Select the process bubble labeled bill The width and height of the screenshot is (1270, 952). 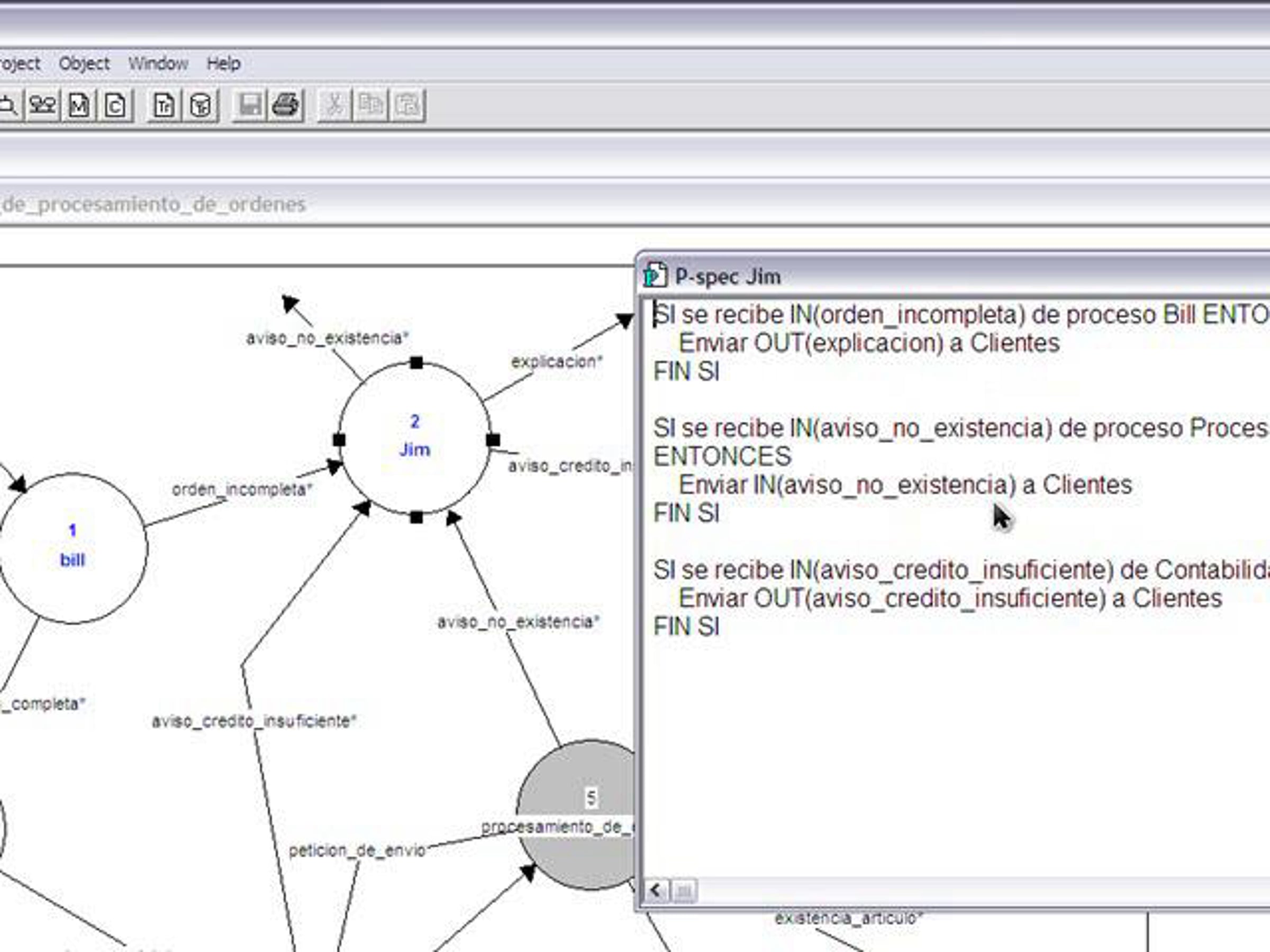(x=72, y=547)
